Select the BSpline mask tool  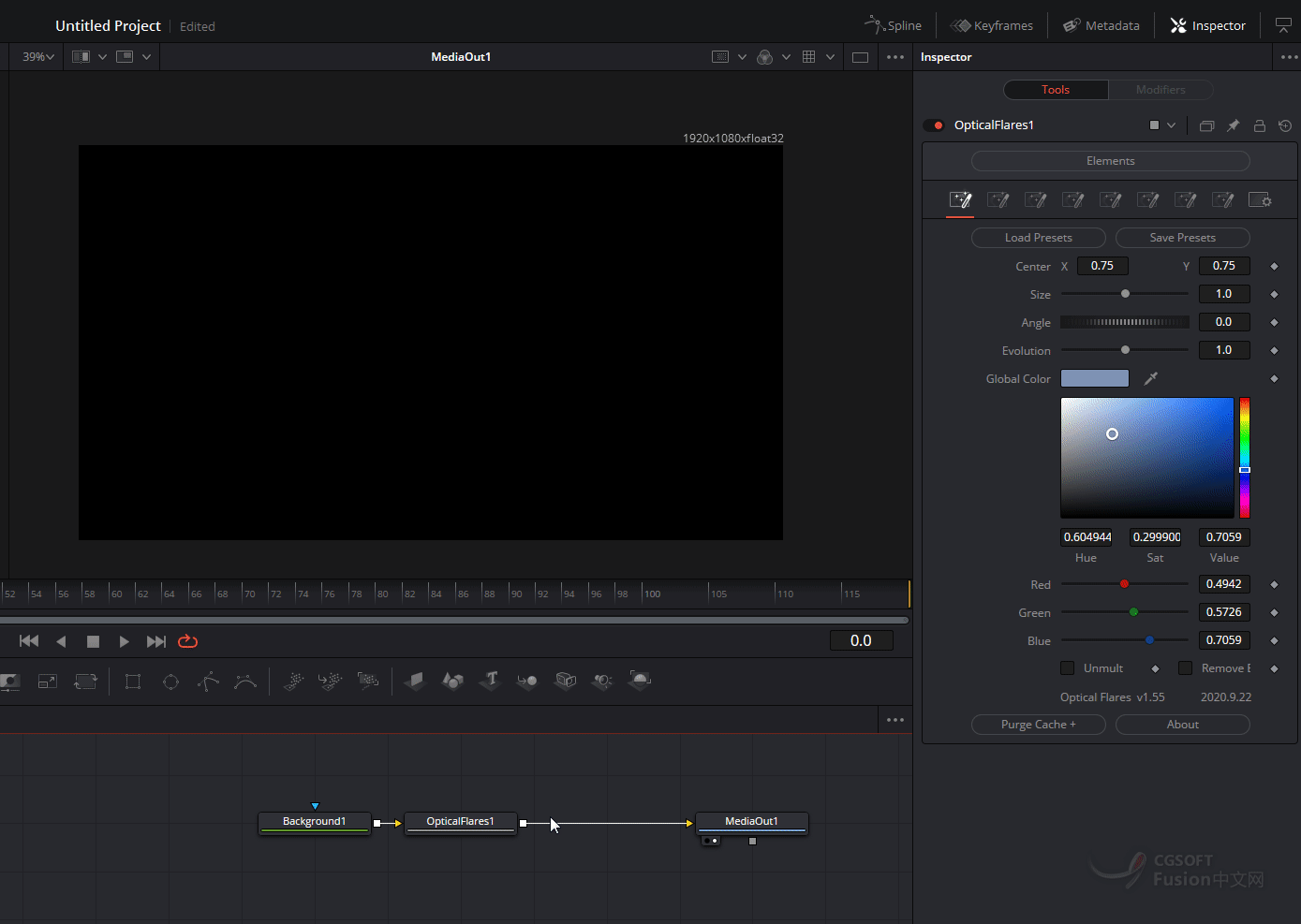click(x=245, y=682)
